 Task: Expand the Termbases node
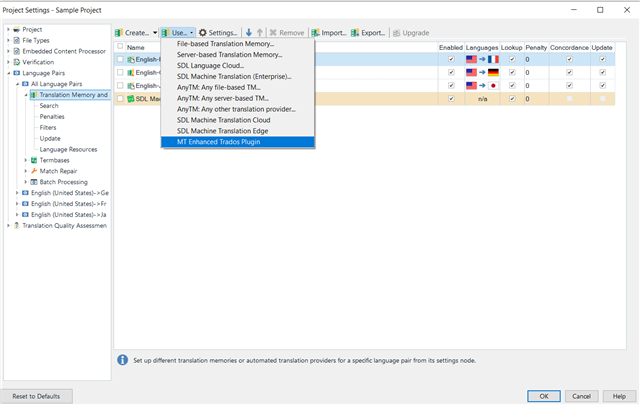(x=26, y=160)
